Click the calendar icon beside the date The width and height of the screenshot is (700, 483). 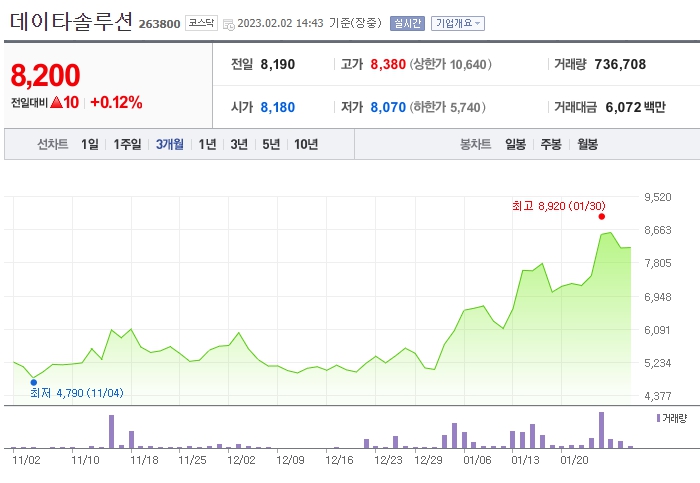pos(228,25)
